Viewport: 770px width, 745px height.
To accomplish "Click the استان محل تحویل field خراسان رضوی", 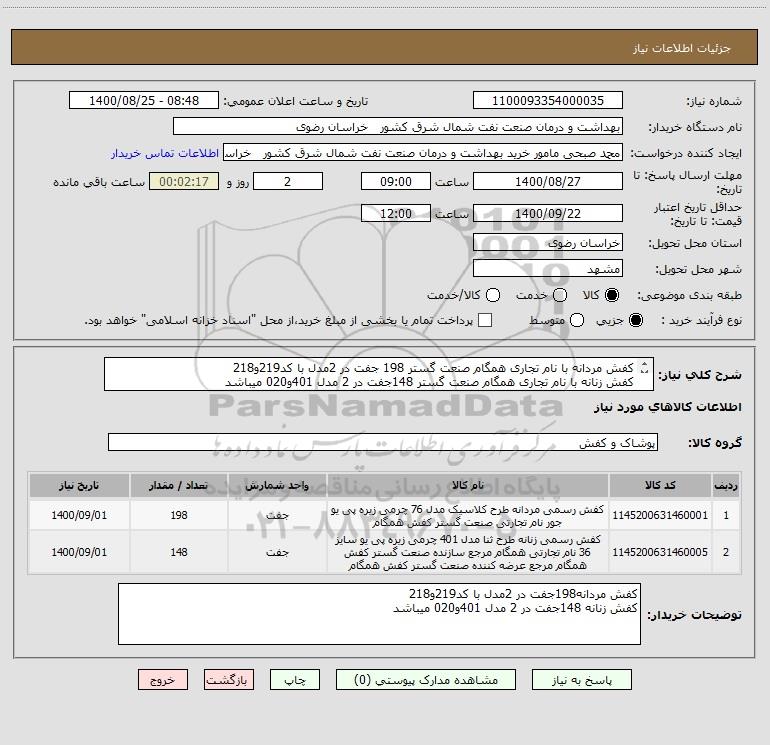I will tap(548, 243).
